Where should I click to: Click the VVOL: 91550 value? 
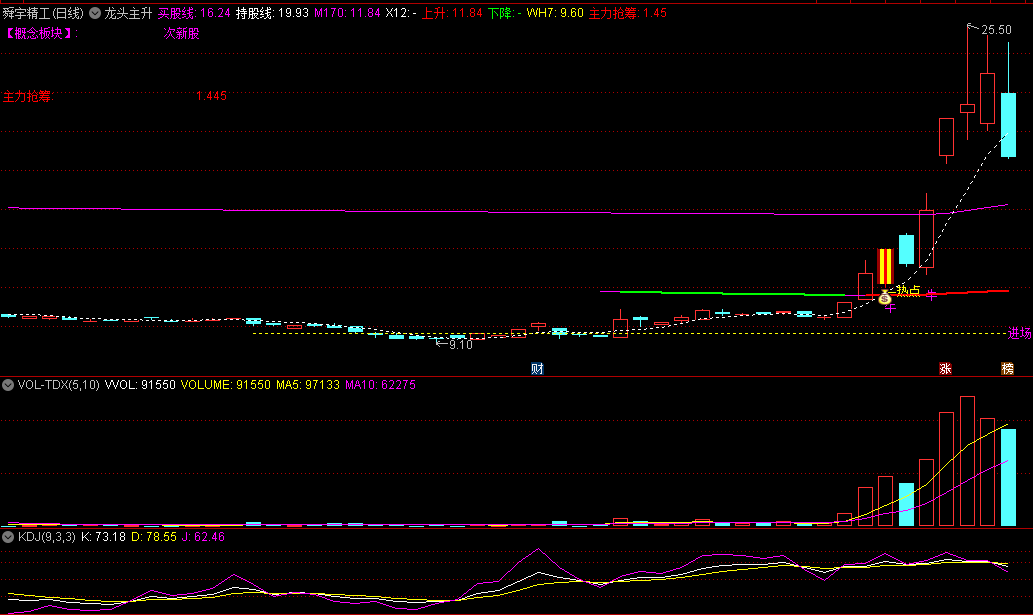point(140,385)
